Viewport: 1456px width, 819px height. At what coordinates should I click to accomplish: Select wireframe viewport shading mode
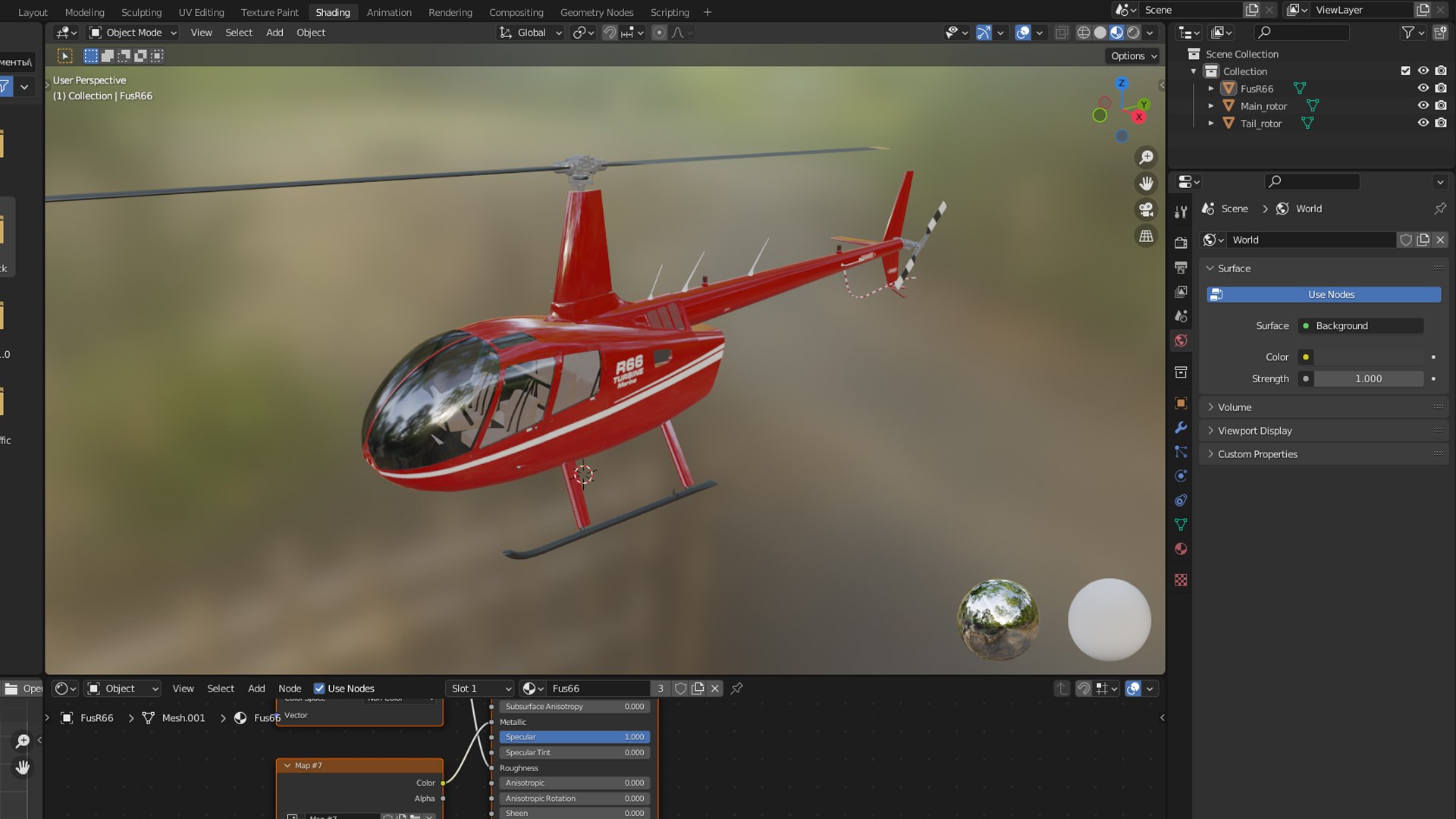pyautogui.click(x=1084, y=33)
